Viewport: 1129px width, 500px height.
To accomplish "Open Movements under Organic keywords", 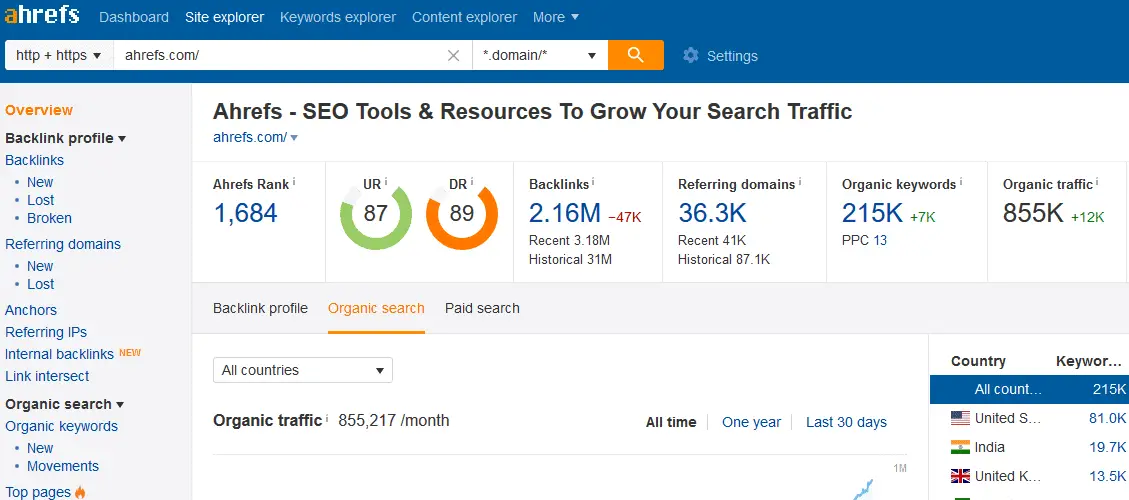I will tap(63, 466).
